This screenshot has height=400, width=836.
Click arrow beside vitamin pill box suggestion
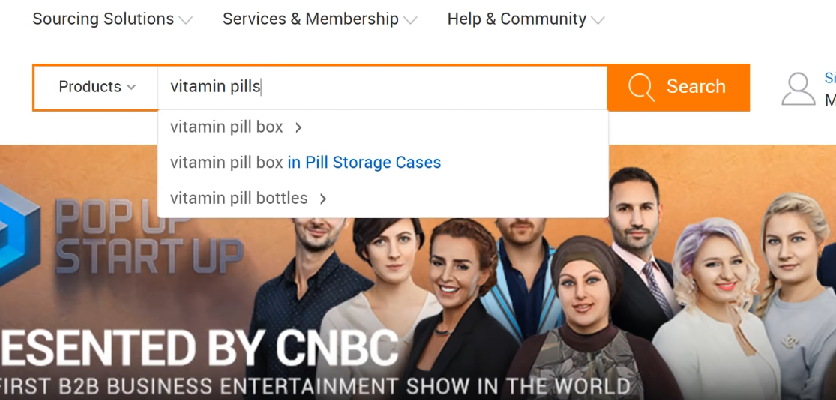coord(299,127)
